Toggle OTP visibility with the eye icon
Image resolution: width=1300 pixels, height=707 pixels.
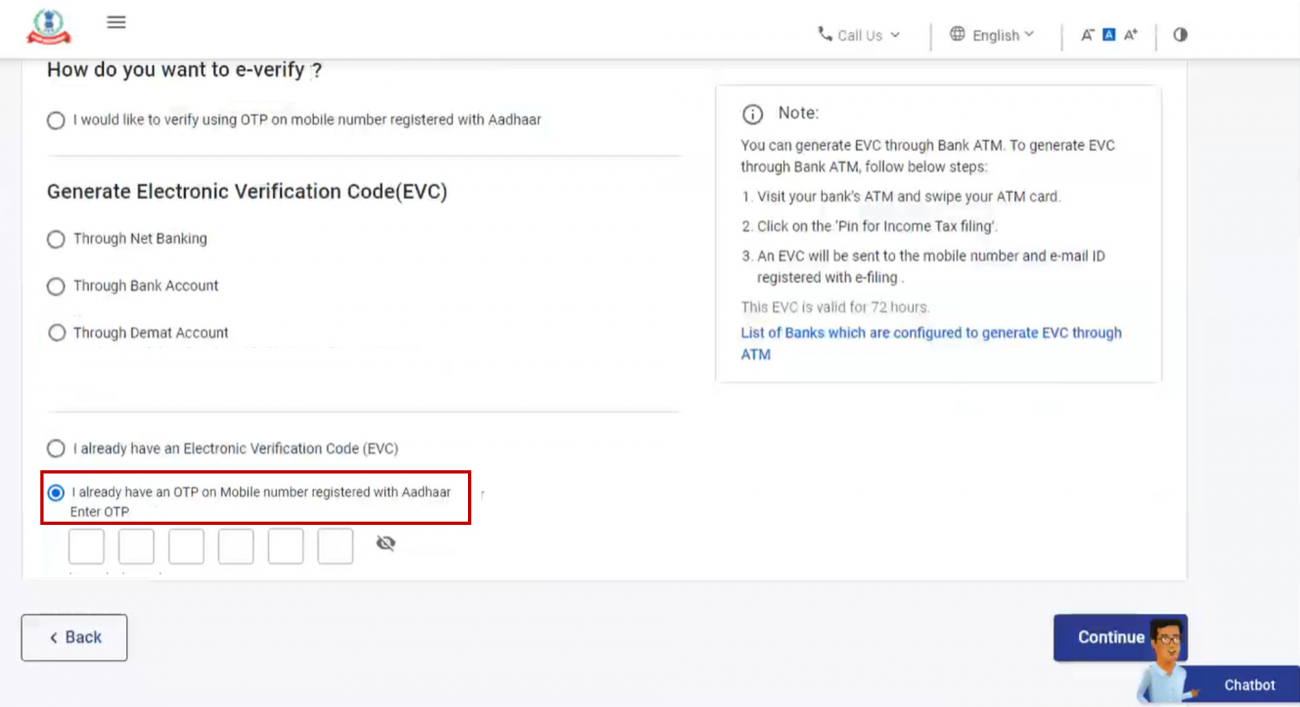[x=386, y=543]
